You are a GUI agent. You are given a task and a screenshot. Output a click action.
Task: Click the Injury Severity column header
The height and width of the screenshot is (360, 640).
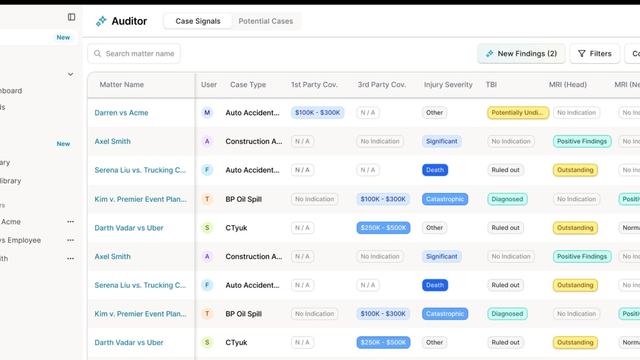coord(448,84)
